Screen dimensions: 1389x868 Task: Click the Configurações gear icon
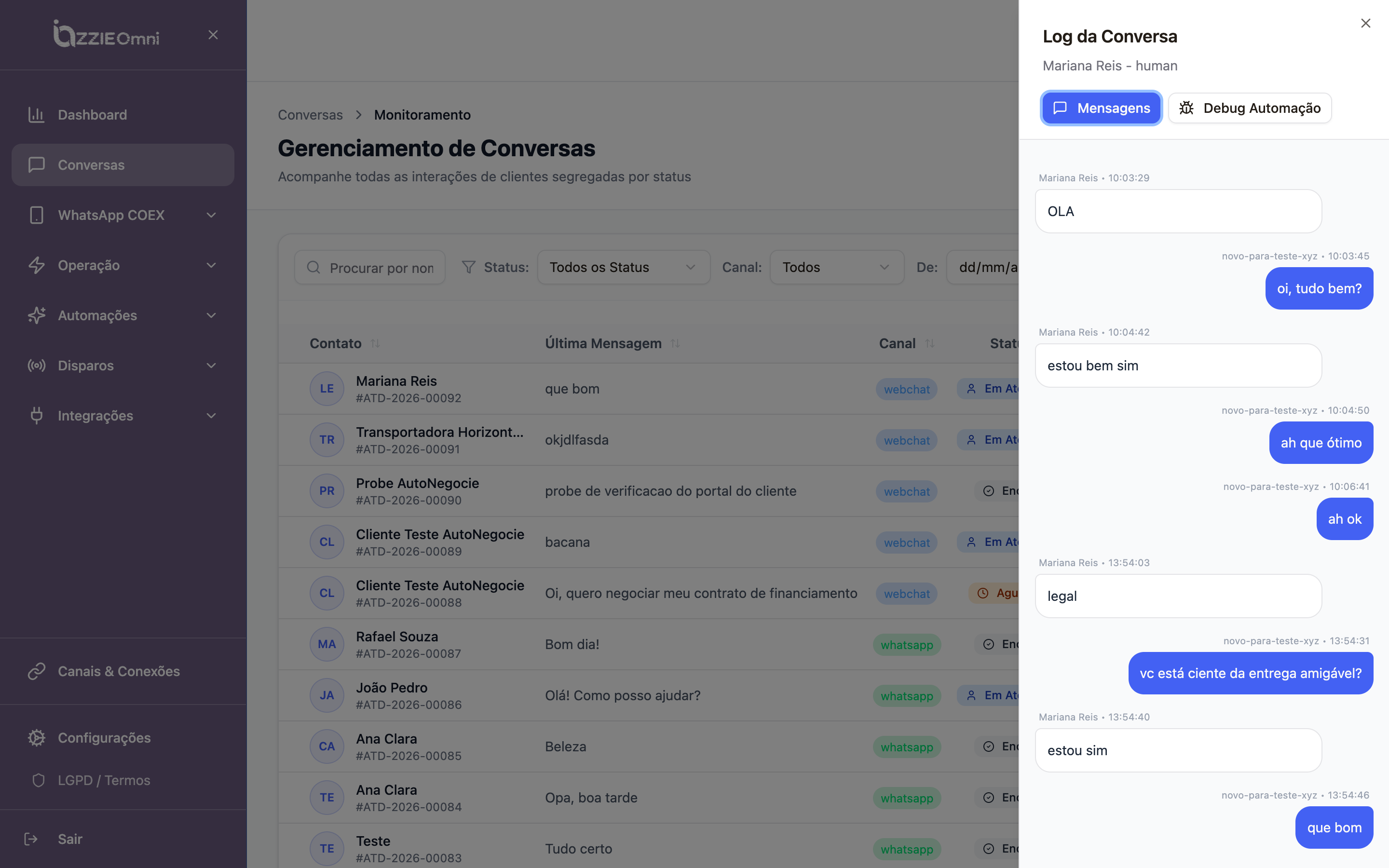click(x=36, y=738)
